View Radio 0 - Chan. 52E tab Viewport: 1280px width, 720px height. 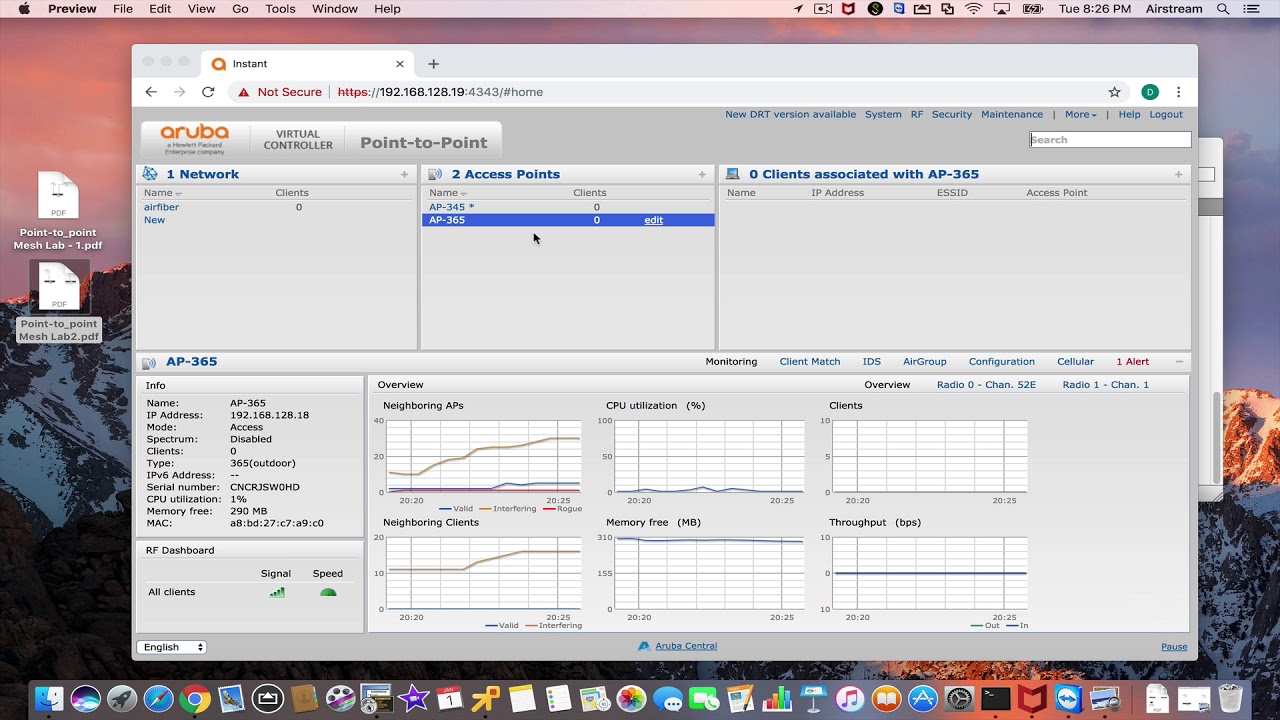pyautogui.click(x=986, y=385)
